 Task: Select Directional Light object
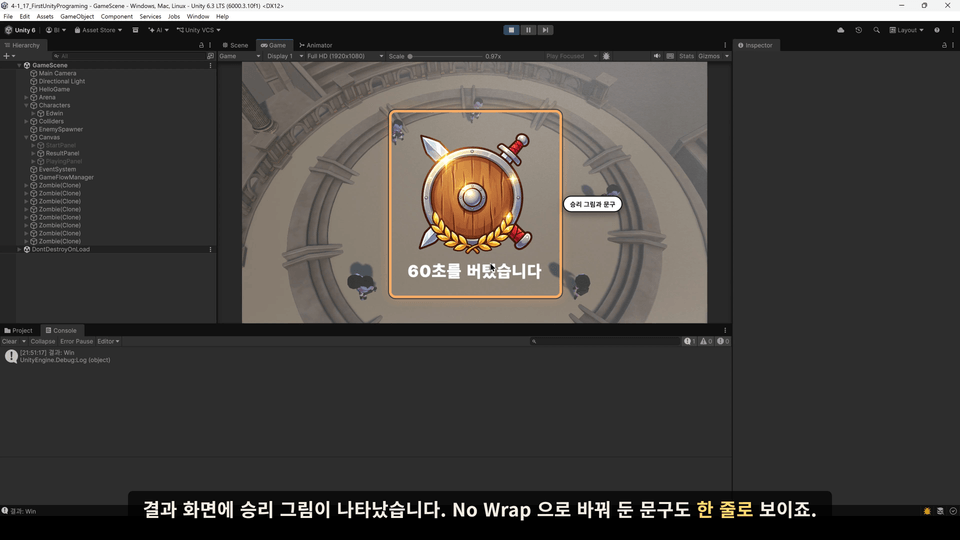[62, 81]
